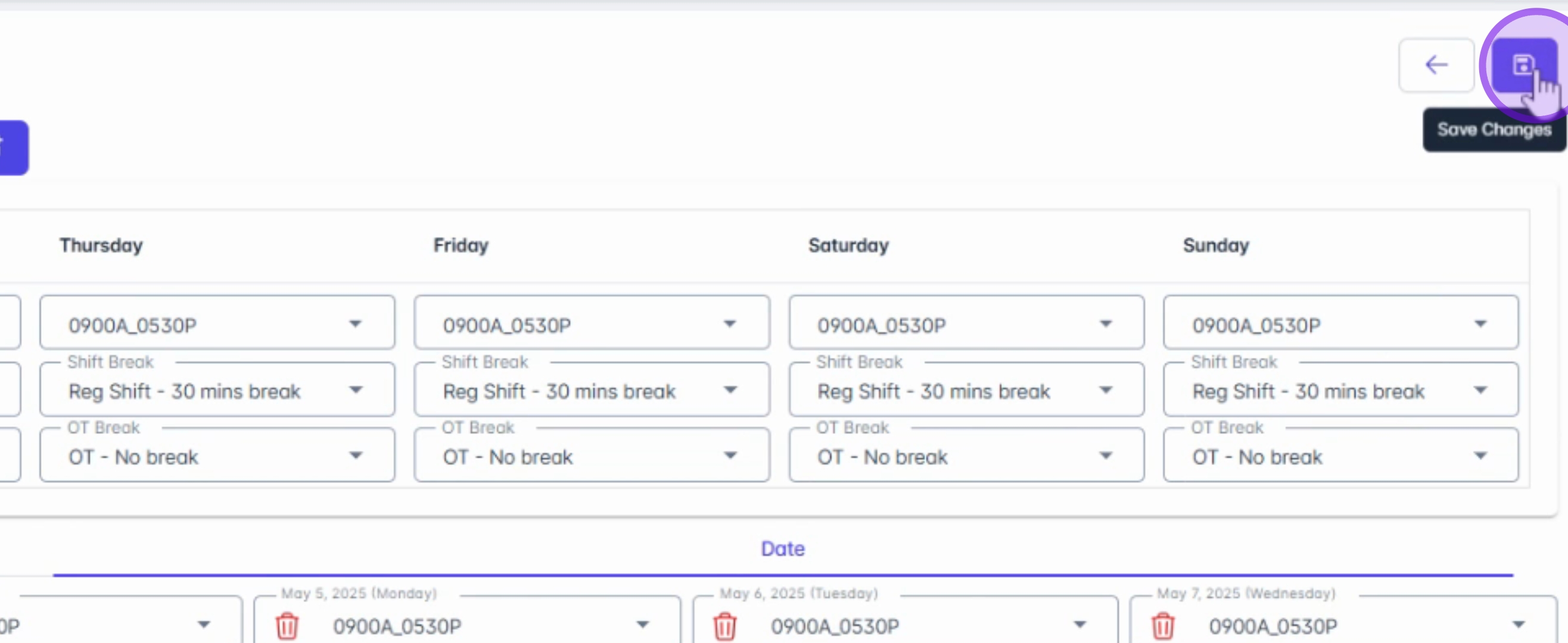1568x643 pixels.
Task: Click the Save Changes floppy disk icon
Action: pyautogui.click(x=1522, y=65)
